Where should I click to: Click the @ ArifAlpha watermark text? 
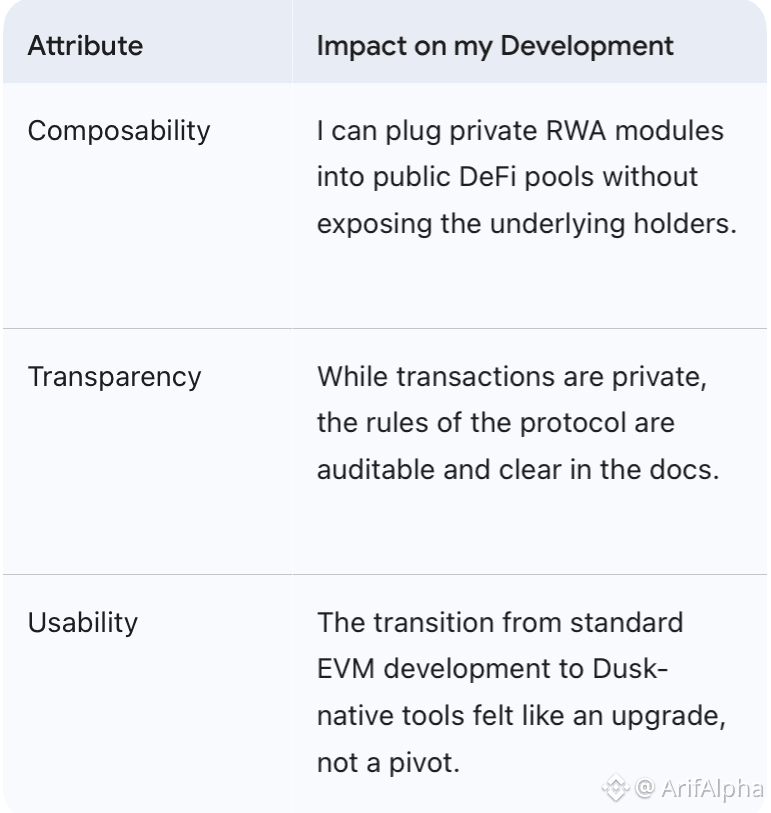(699, 788)
